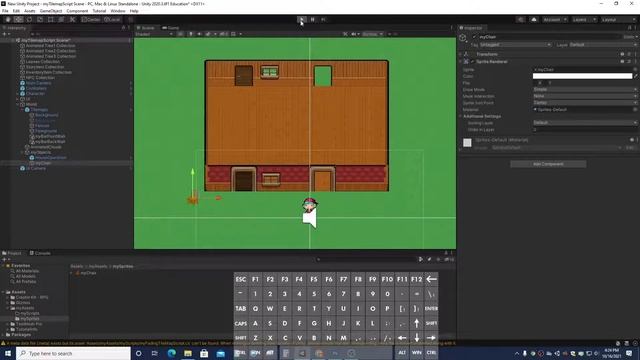
Task: Open the Sorting Layer dropdown
Action: click(585, 122)
